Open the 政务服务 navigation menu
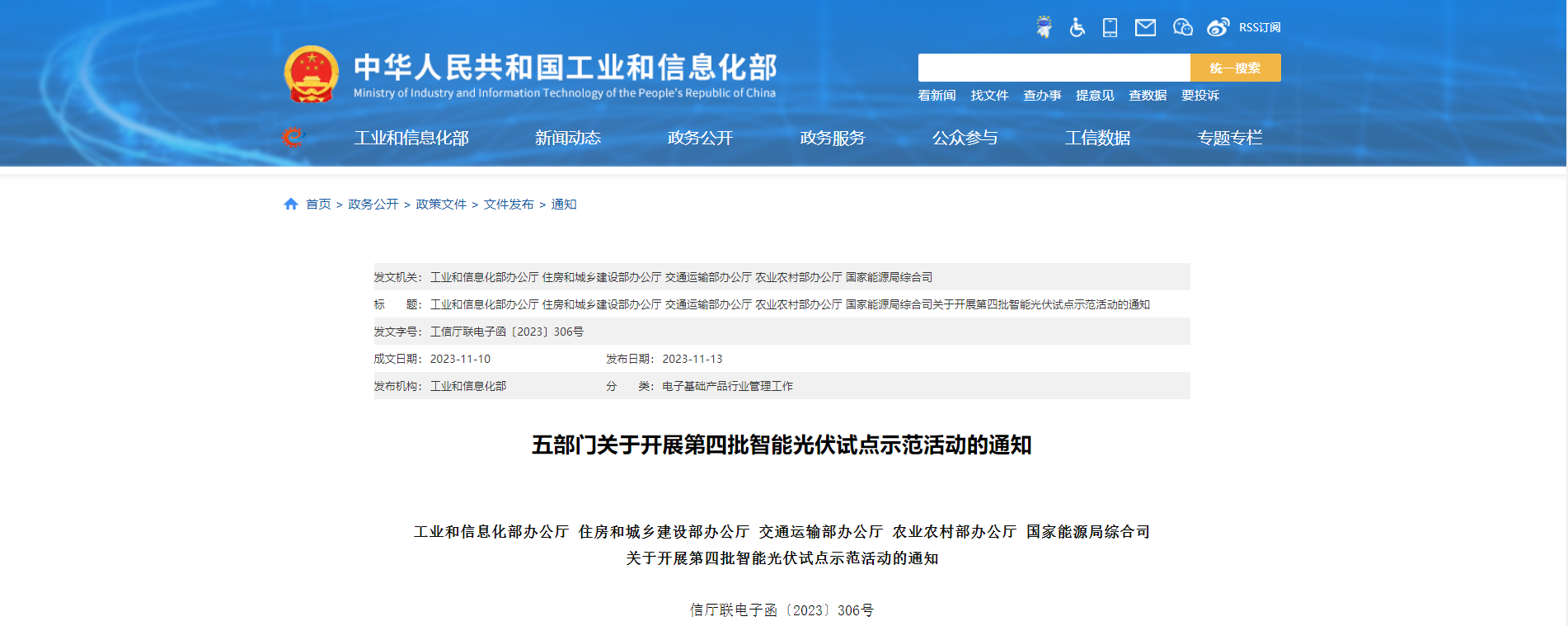This screenshot has width=1568, height=626. coord(832,138)
